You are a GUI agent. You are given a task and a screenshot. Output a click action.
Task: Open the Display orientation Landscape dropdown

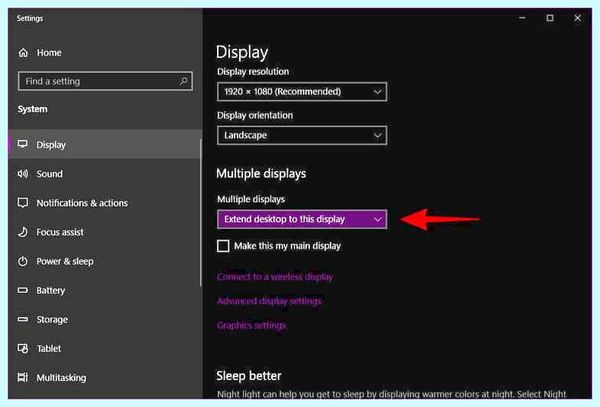[x=302, y=135]
